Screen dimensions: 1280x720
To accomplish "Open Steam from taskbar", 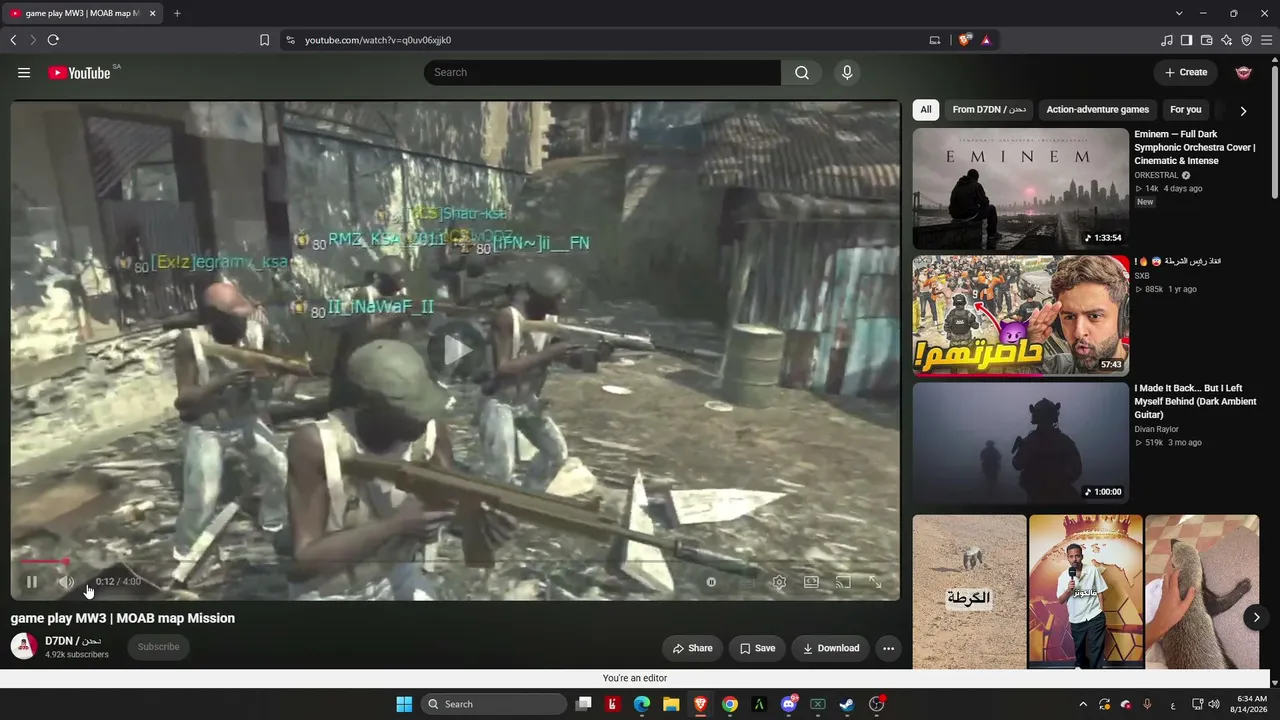I will pyautogui.click(x=846, y=704).
